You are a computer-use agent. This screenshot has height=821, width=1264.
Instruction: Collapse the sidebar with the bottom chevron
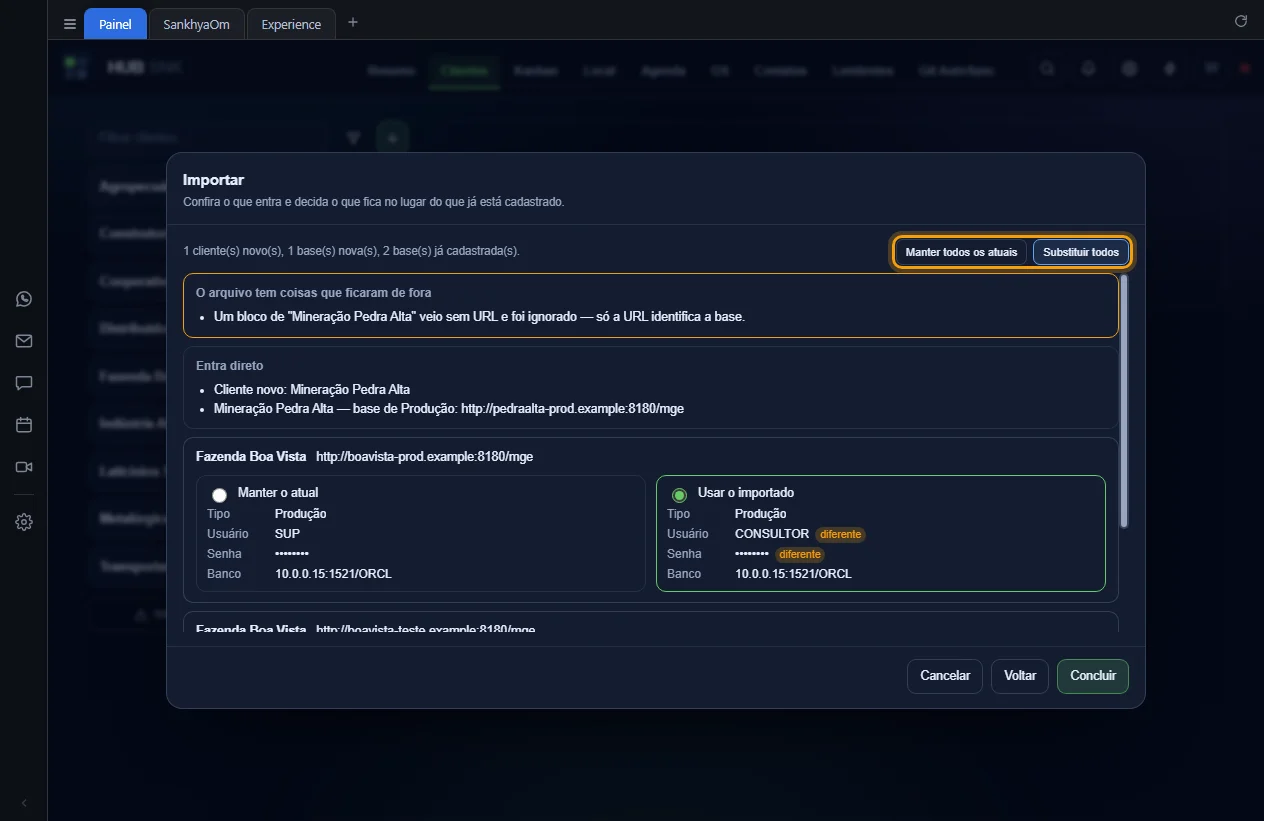24,803
